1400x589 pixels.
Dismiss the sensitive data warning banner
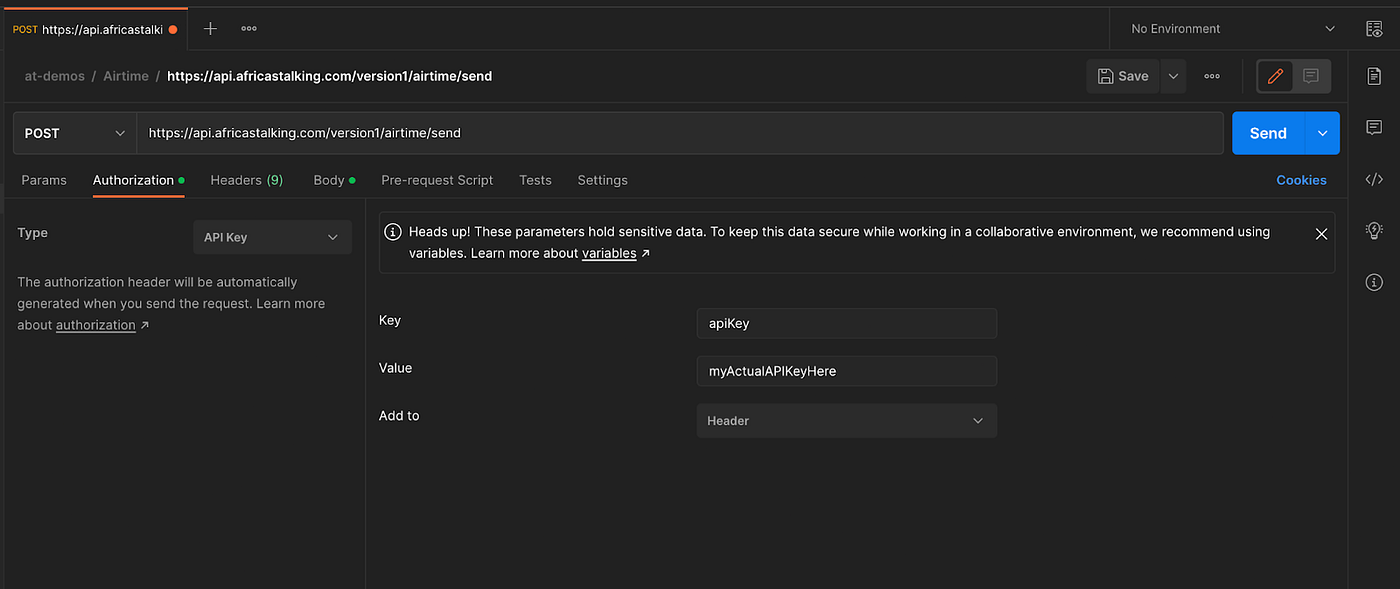coord(1321,233)
